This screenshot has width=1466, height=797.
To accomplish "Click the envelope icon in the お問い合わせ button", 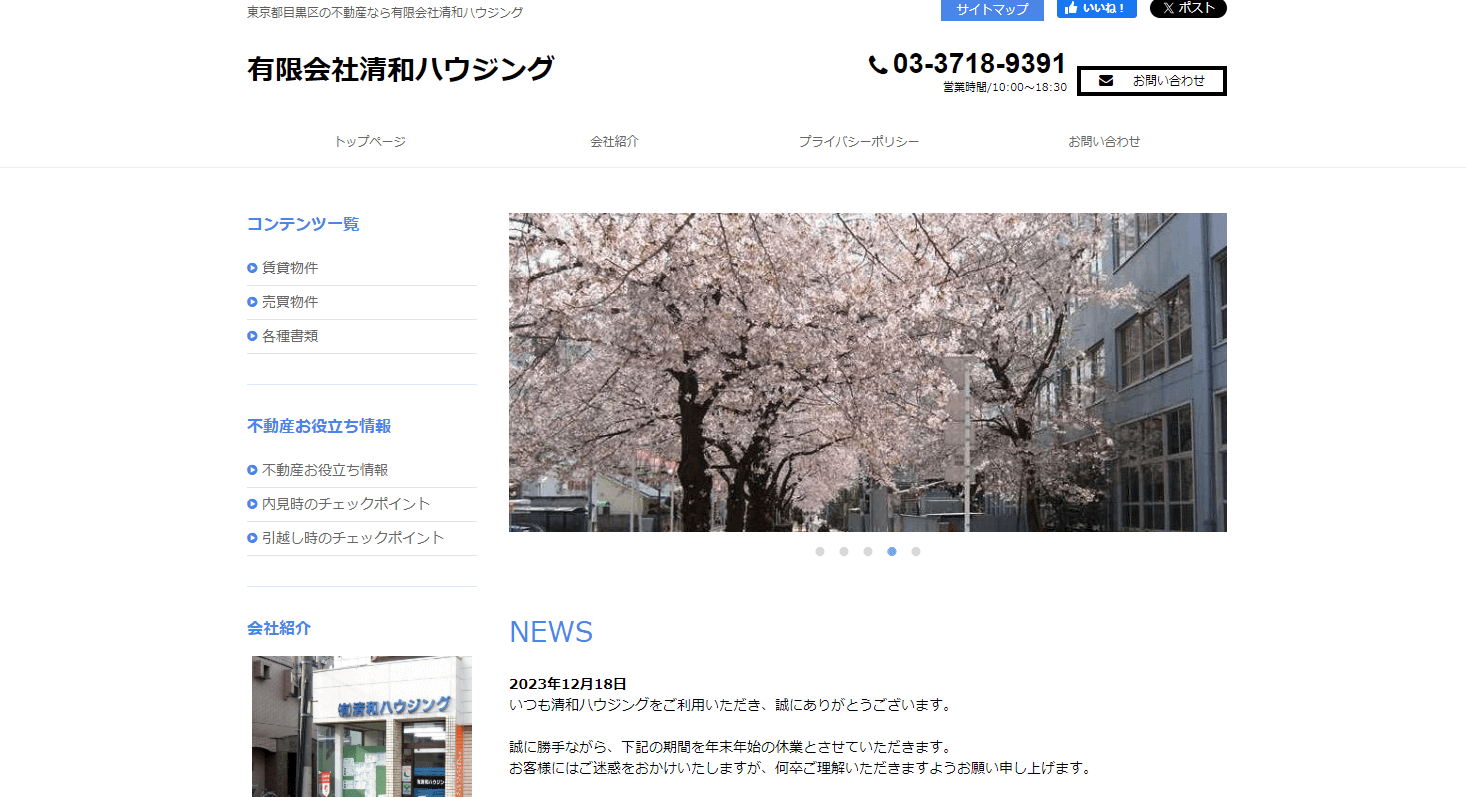I will point(1104,80).
